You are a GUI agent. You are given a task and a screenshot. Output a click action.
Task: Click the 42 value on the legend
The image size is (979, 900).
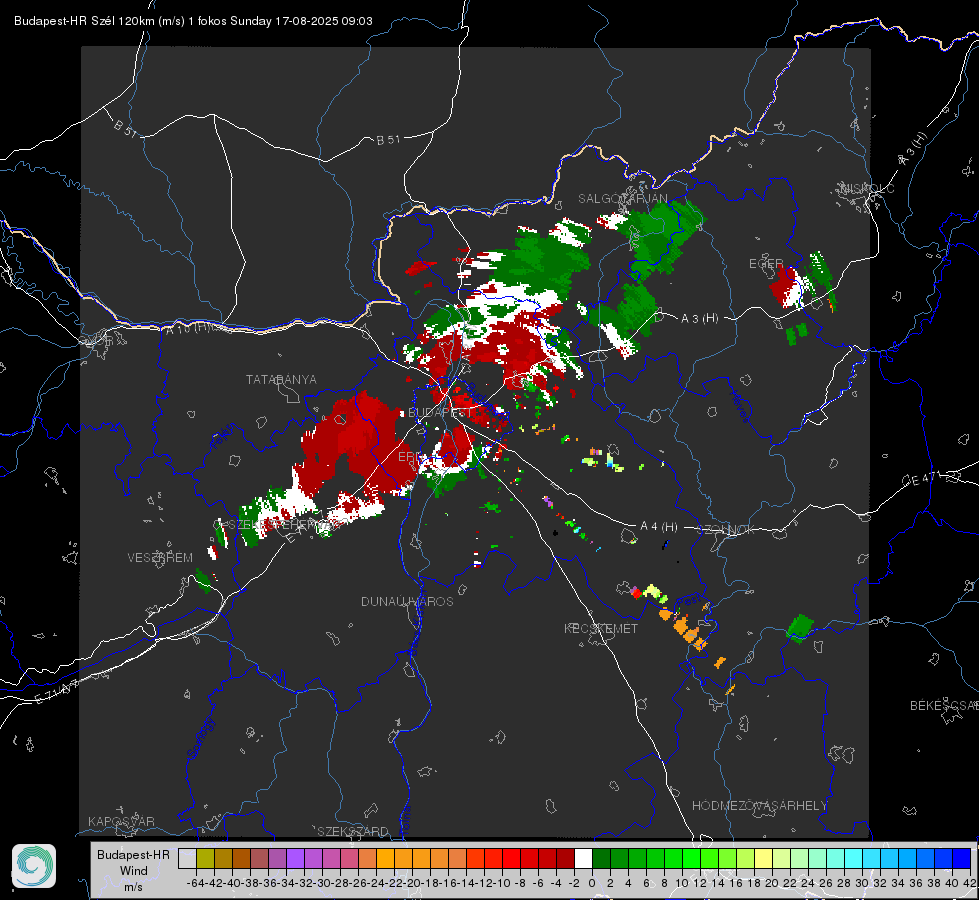coord(969,883)
